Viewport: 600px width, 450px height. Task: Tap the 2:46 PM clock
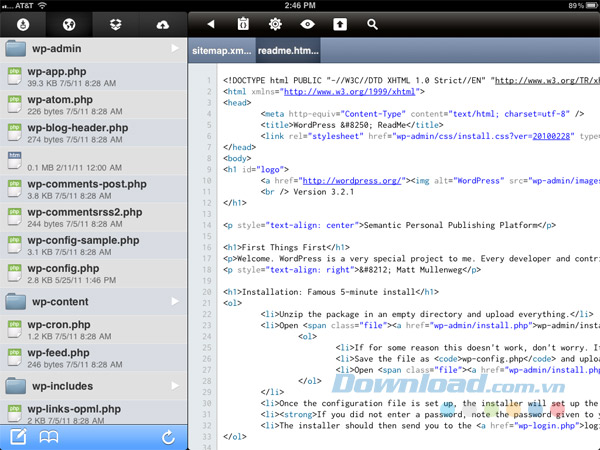pos(300,5)
